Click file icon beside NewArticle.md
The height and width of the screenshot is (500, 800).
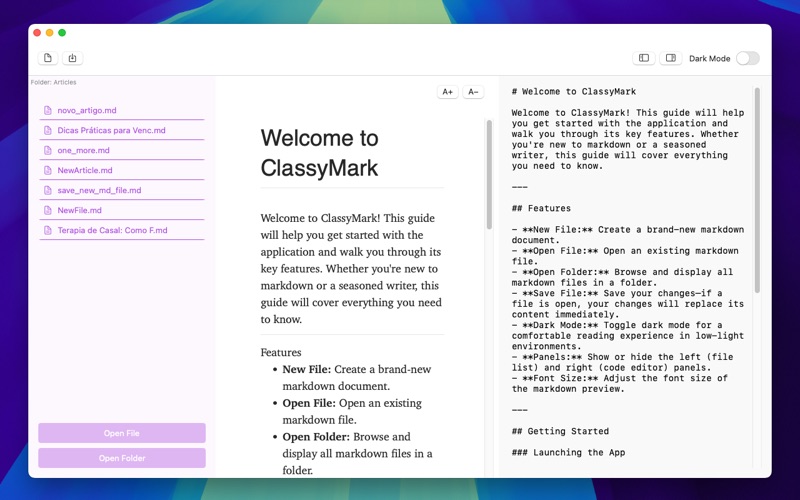pyautogui.click(x=47, y=170)
